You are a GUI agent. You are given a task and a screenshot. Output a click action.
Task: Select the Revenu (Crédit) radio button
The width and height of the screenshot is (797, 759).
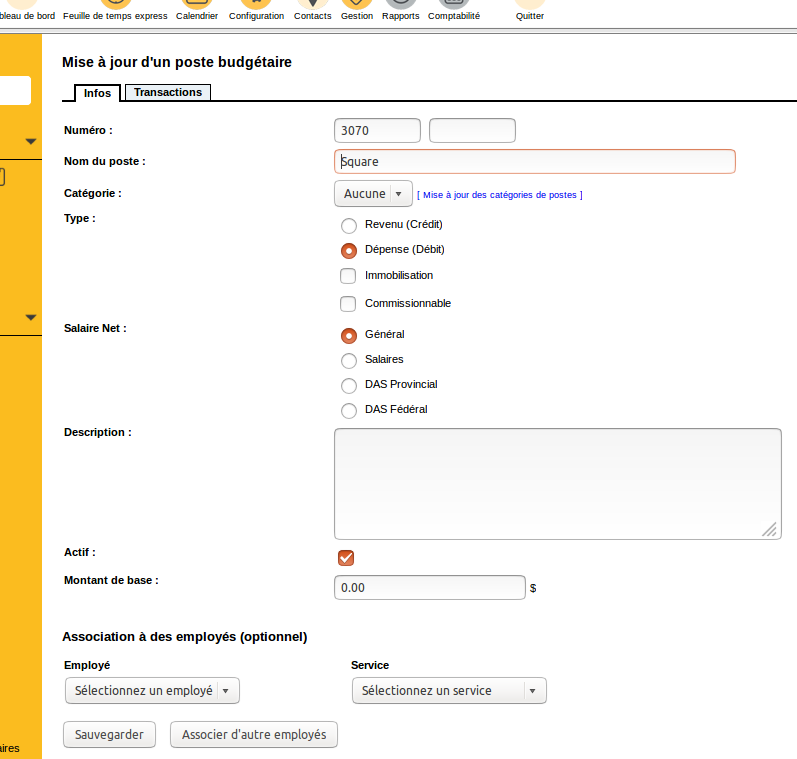[349, 225]
